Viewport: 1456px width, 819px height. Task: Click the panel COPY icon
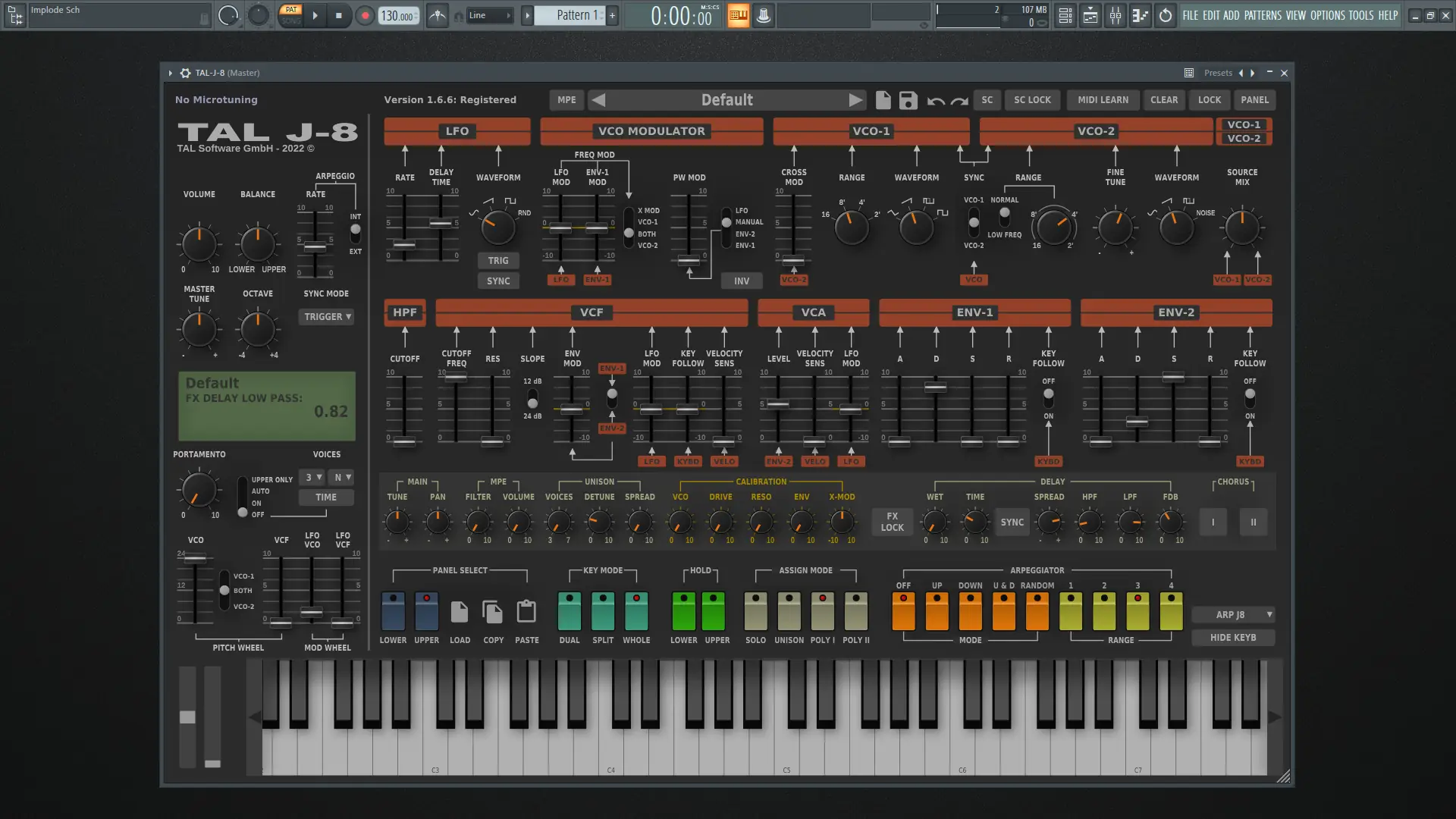click(493, 611)
